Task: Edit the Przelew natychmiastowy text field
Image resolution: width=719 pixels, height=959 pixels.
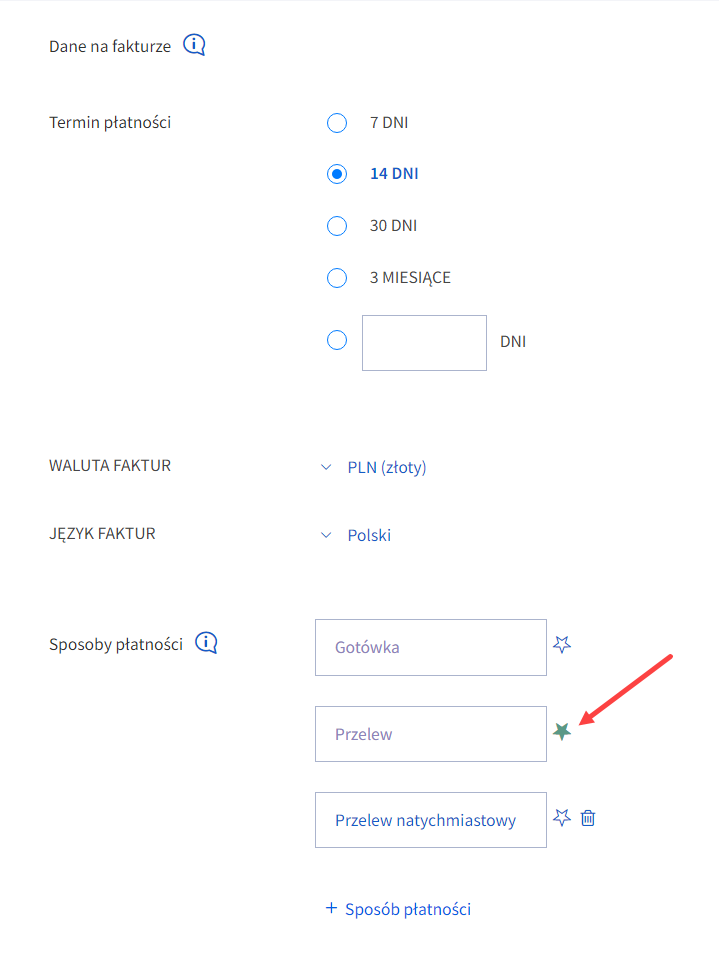Action: point(430,820)
